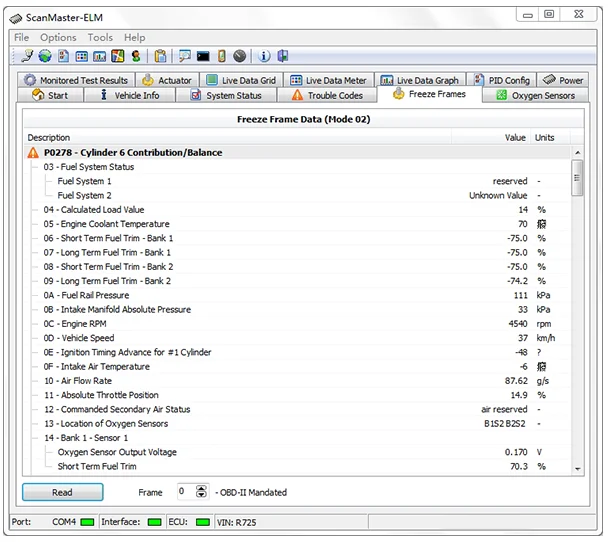Click the user figure toolbar icon

(136, 56)
